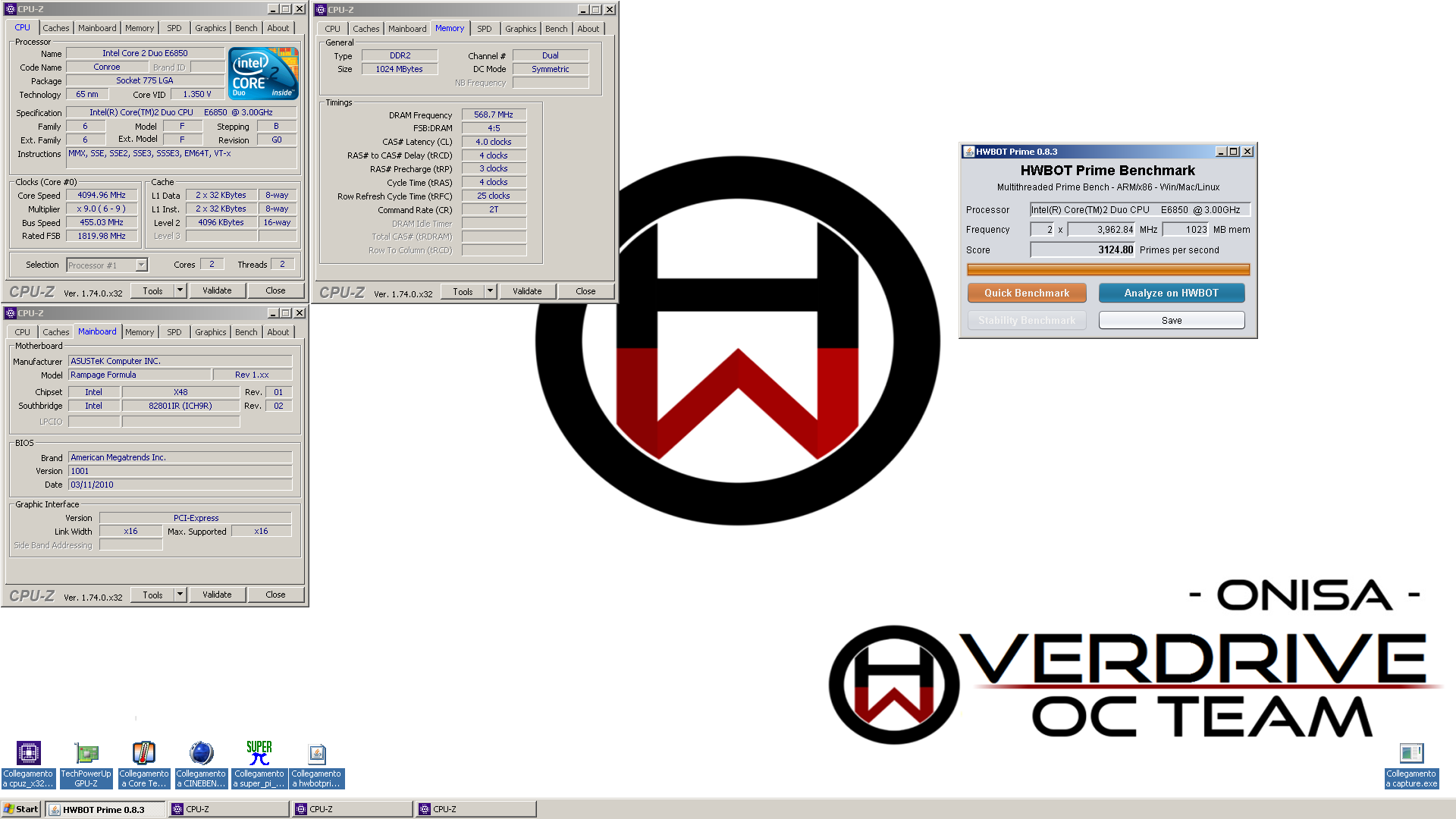1456x819 pixels.
Task: Expand Tools dropdown arrow in Memory window
Action: (490, 291)
